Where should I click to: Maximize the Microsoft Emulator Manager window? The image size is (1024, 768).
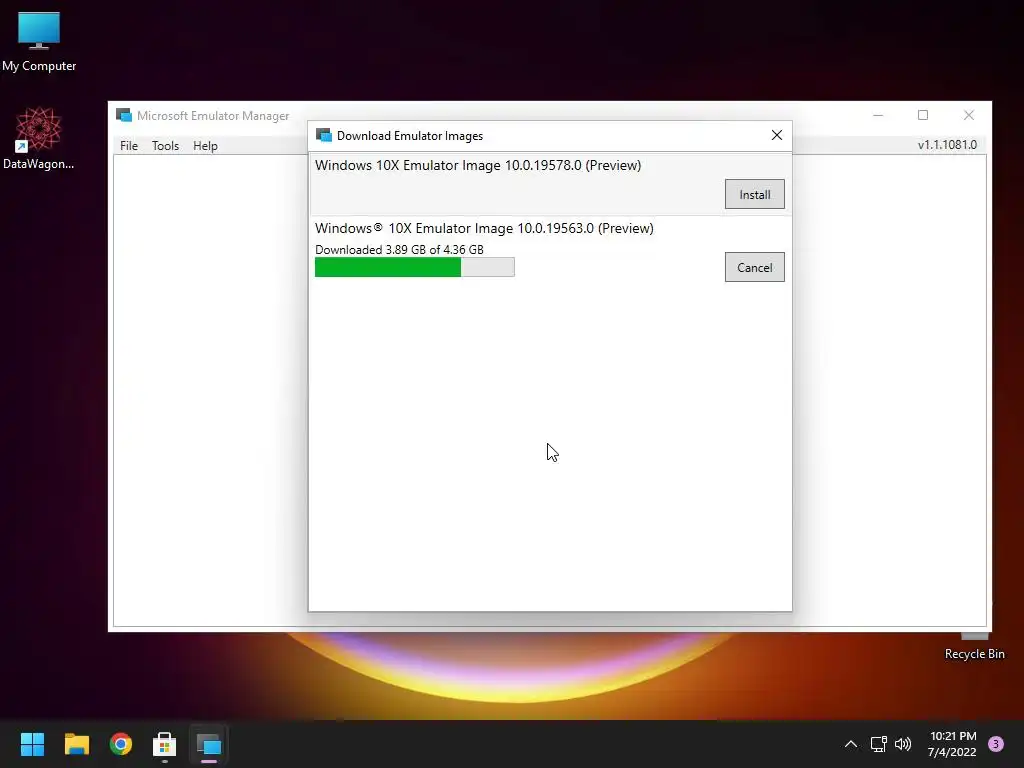pos(923,116)
